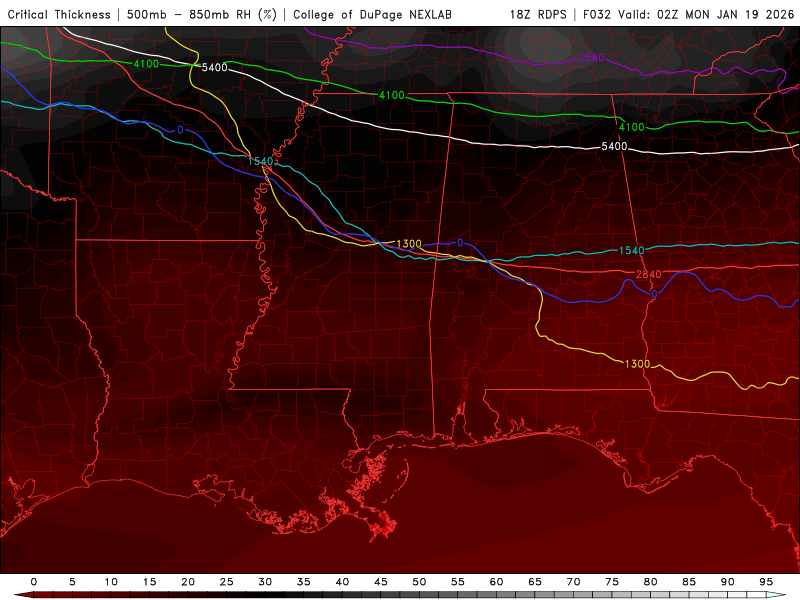Click the '10' colorbar tick label
Viewport: 800px width, 600px height.
click(111, 582)
